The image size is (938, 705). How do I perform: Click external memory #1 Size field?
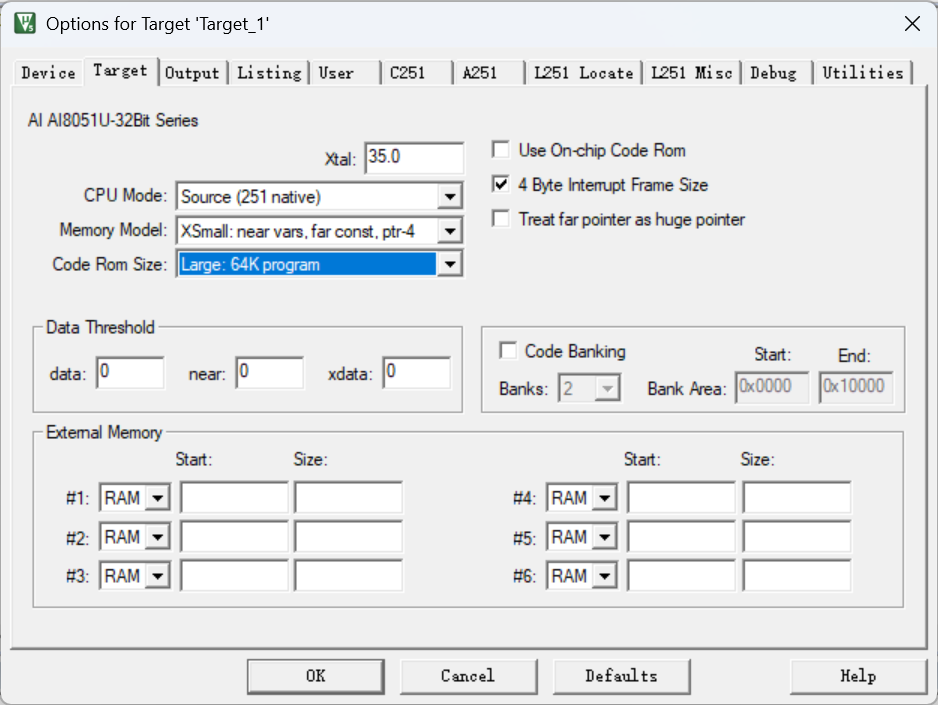pos(348,498)
